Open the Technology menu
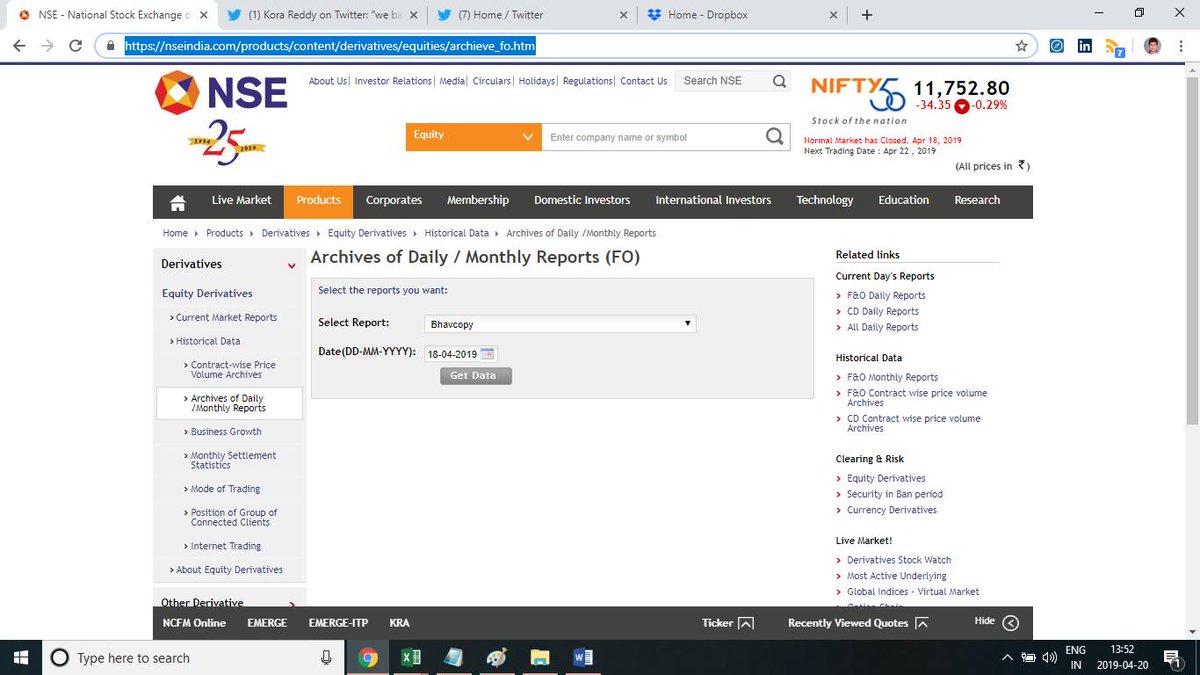Viewport: 1200px width, 675px height. tap(825, 200)
